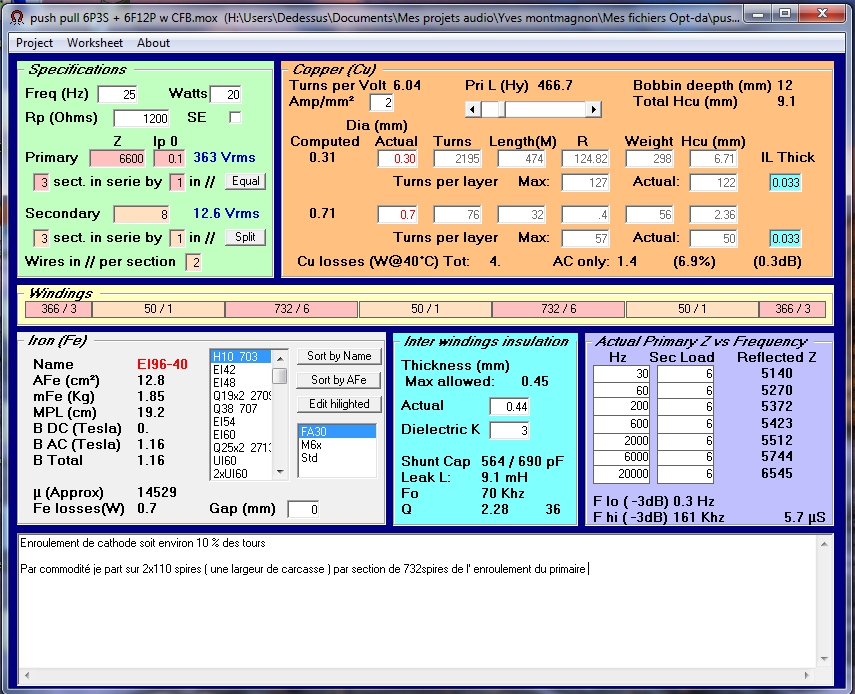Viewport: 855px width, 694px height.
Task: Click notes area scroll up arrow
Action: point(824,544)
